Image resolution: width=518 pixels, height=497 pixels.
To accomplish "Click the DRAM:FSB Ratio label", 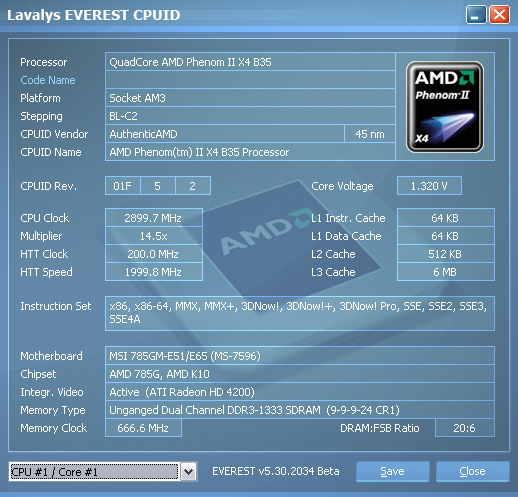I will 380,428.
